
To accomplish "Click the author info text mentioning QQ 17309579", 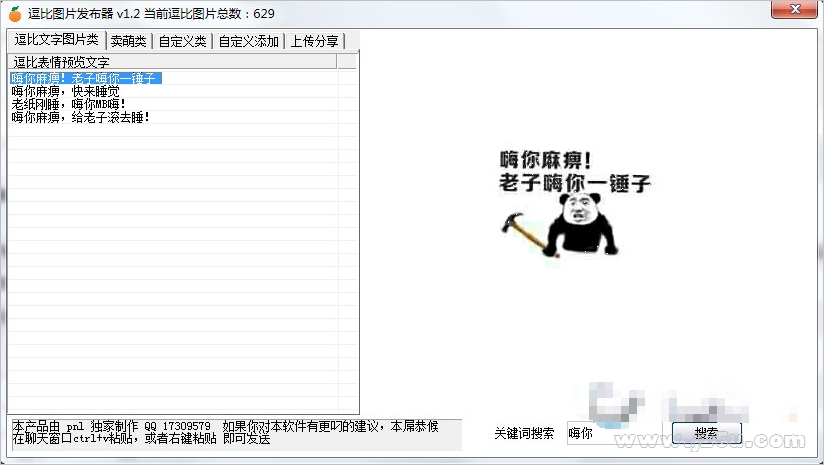I will (225, 426).
